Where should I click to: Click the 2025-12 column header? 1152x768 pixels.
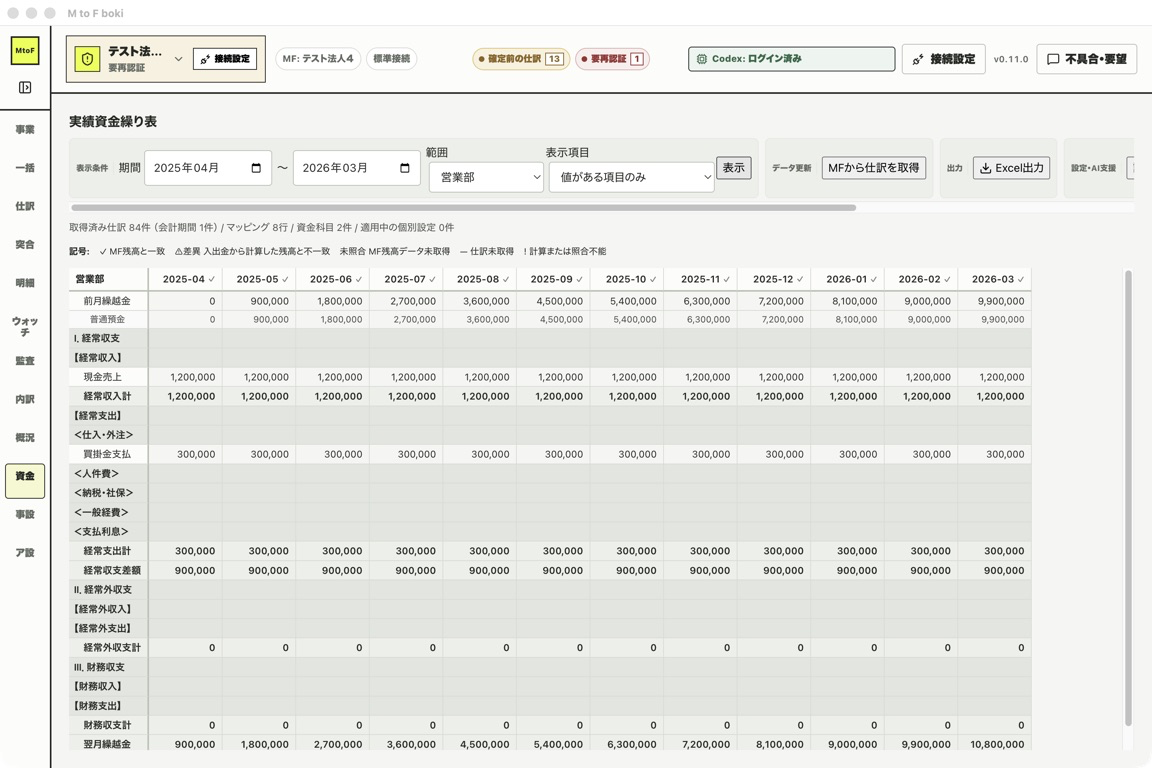pyautogui.click(x=774, y=279)
